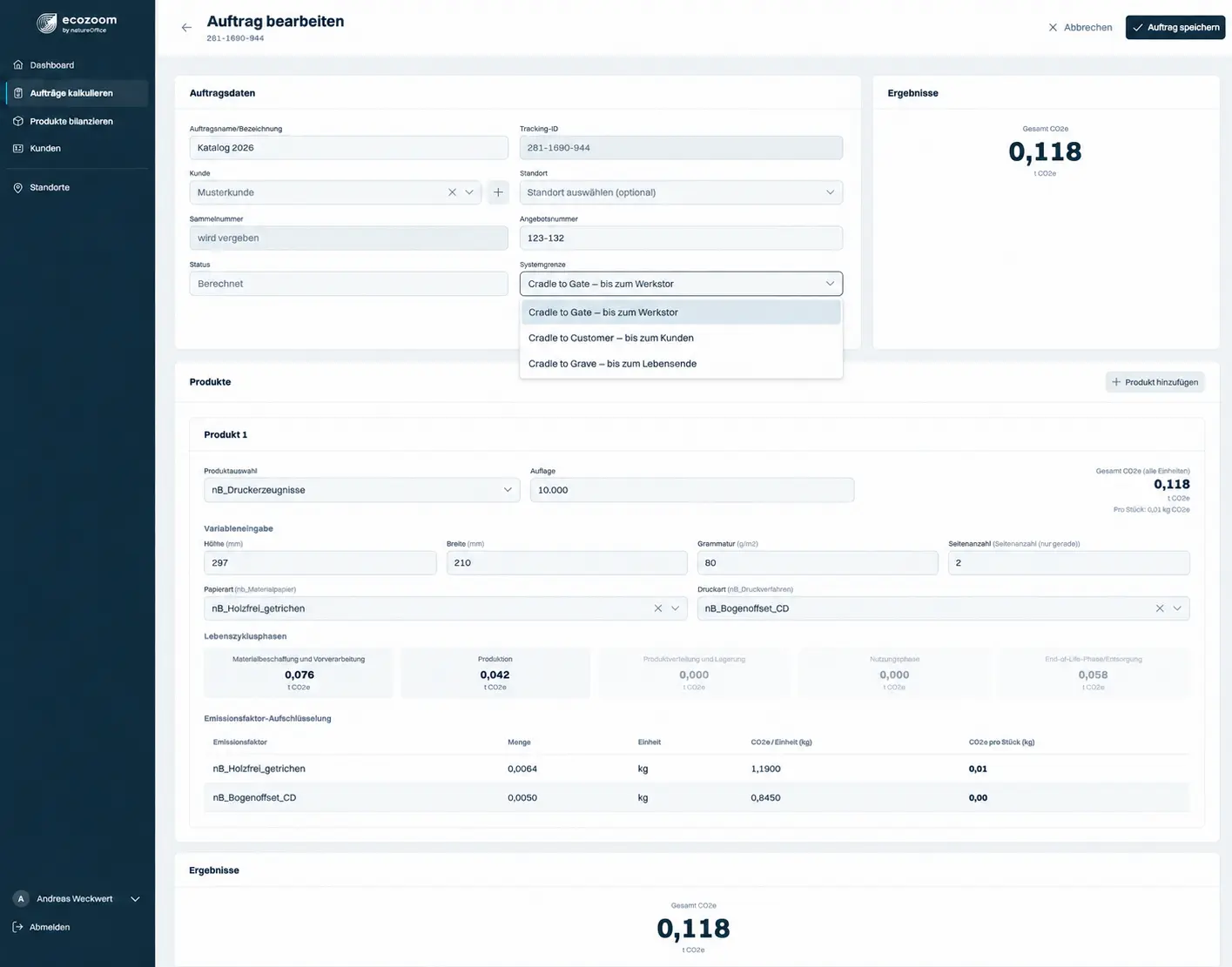
Task: Click the Auftrag speichern button
Action: 1175,28
